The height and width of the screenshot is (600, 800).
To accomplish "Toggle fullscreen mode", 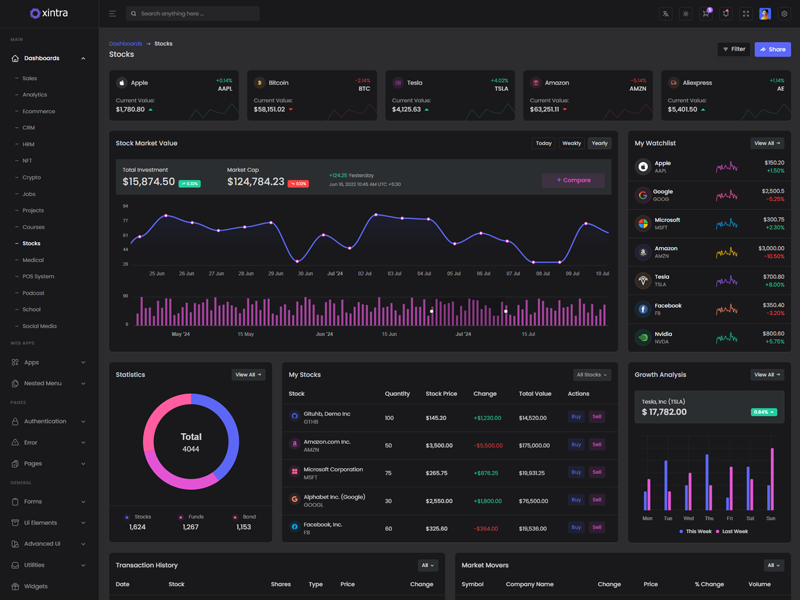I will (x=745, y=14).
